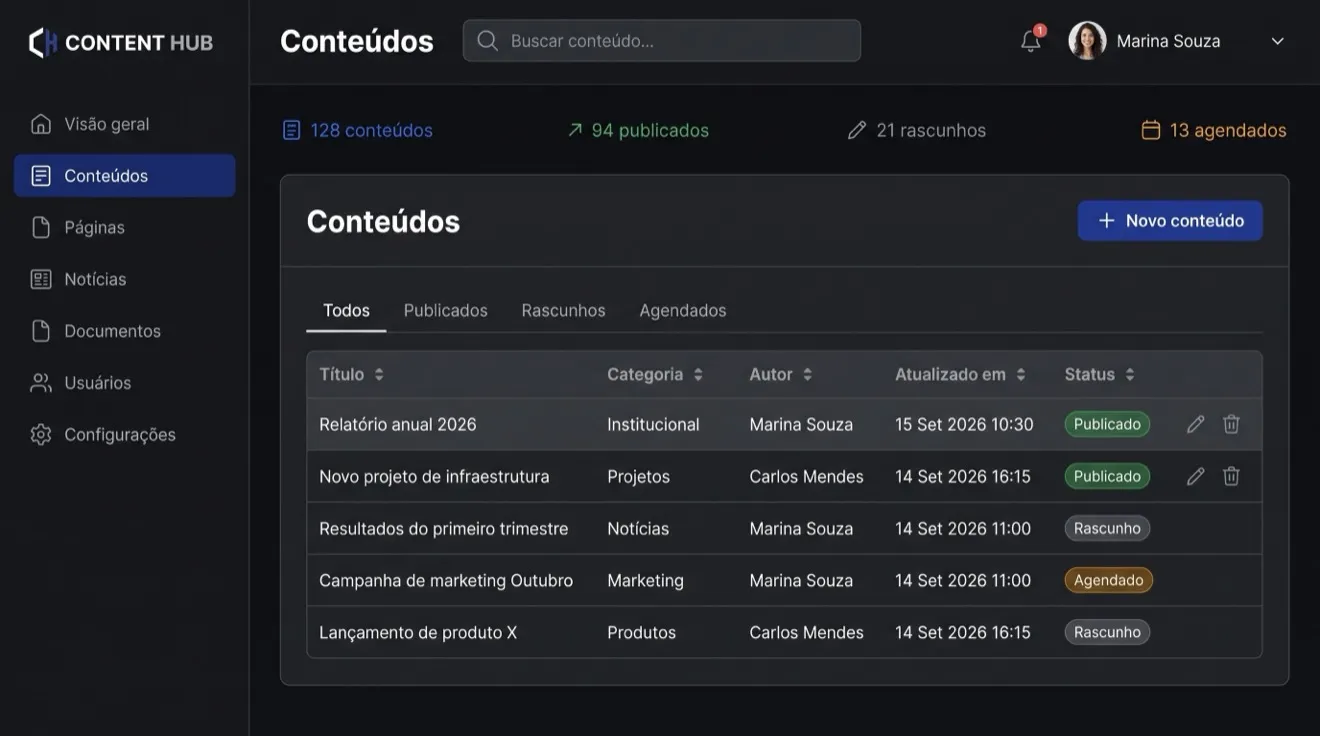Expand the Marina Souza account menu chevron

click(x=1277, y=41)
